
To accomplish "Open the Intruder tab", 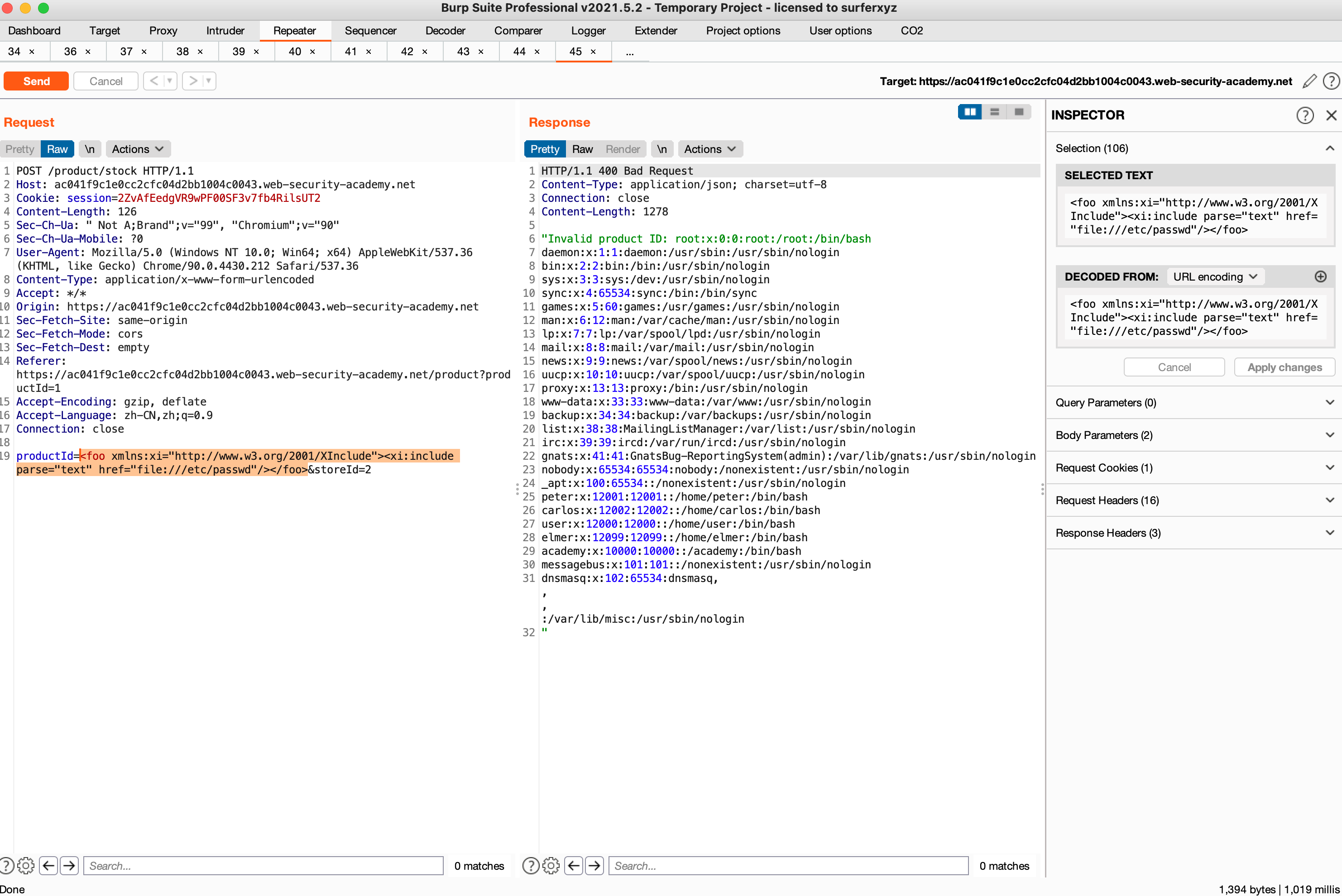I will pos(225,30).
